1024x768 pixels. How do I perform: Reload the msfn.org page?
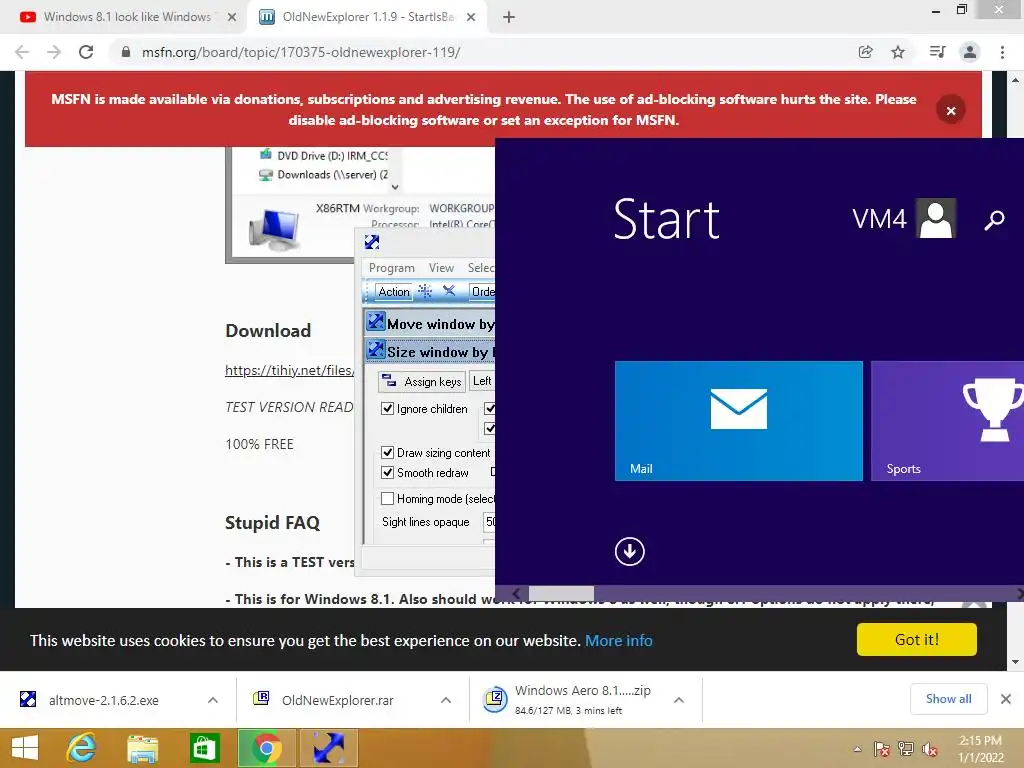coord(86,52)
